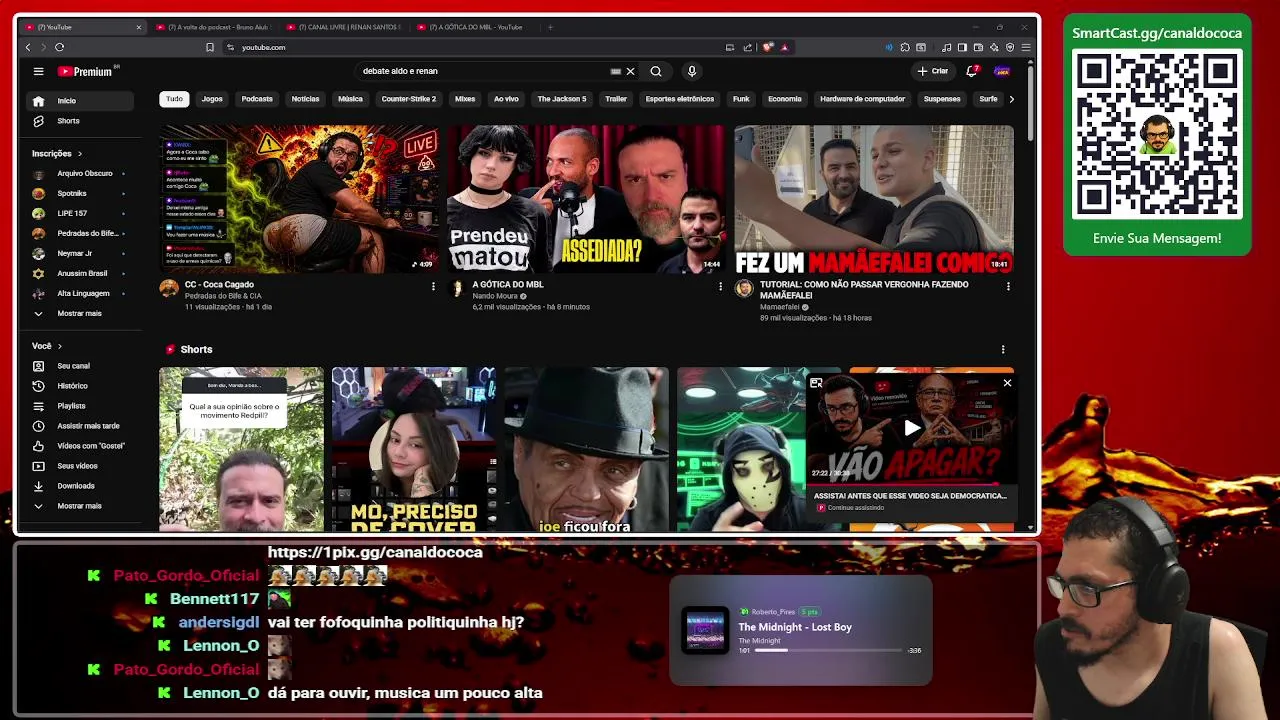Click the Criar button
This screenshot has height=720, width=1280.
pos(933,71)
